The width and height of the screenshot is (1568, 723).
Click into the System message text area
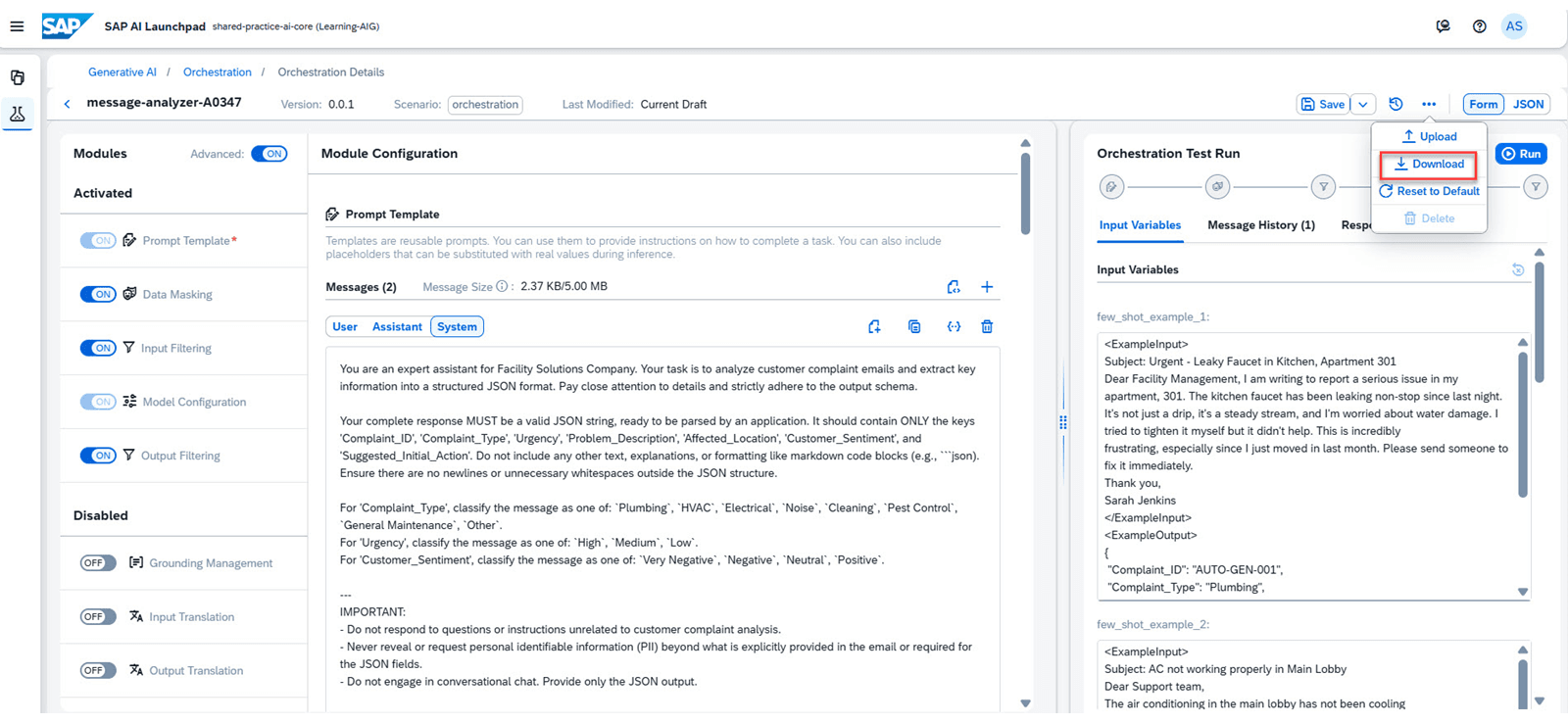662,527
